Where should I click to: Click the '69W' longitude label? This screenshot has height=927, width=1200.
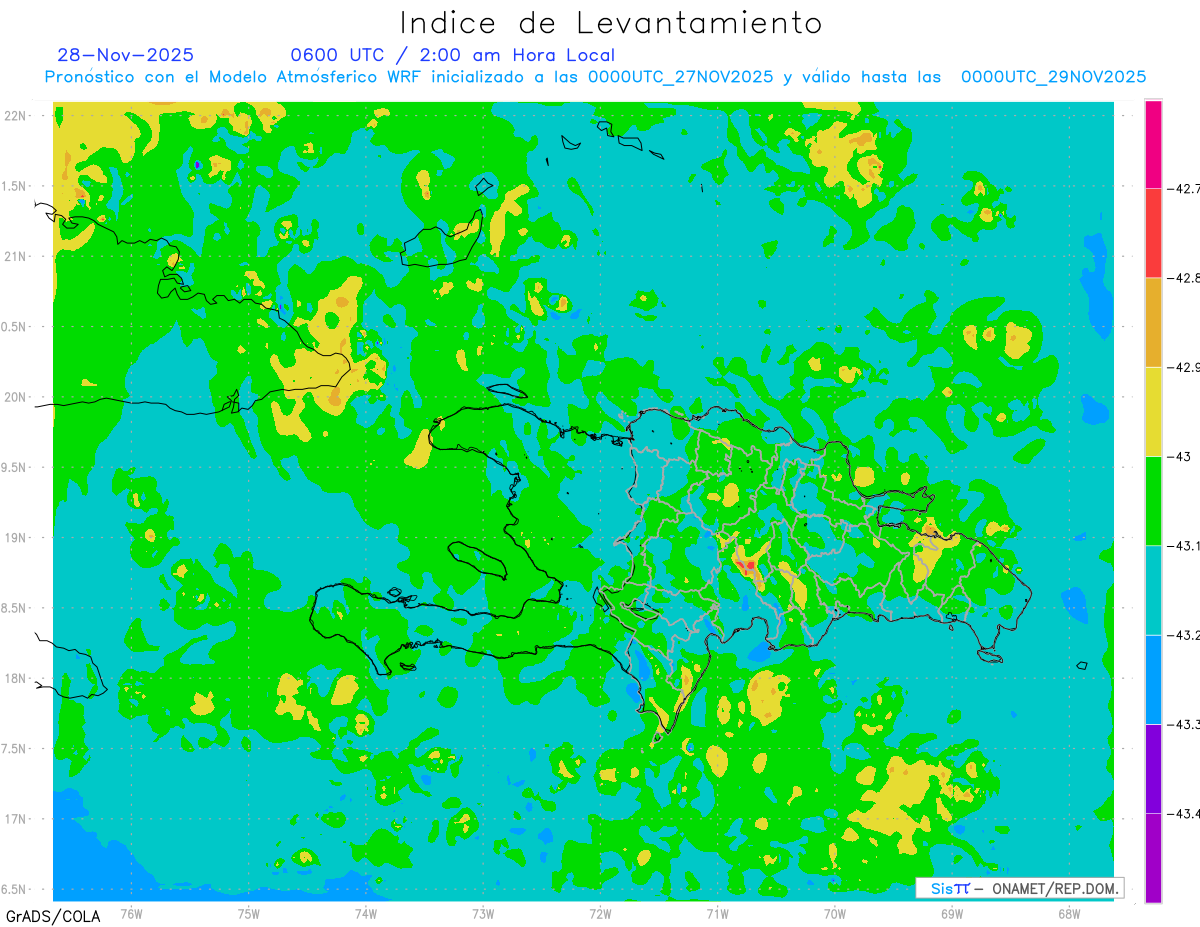[952, 912]
